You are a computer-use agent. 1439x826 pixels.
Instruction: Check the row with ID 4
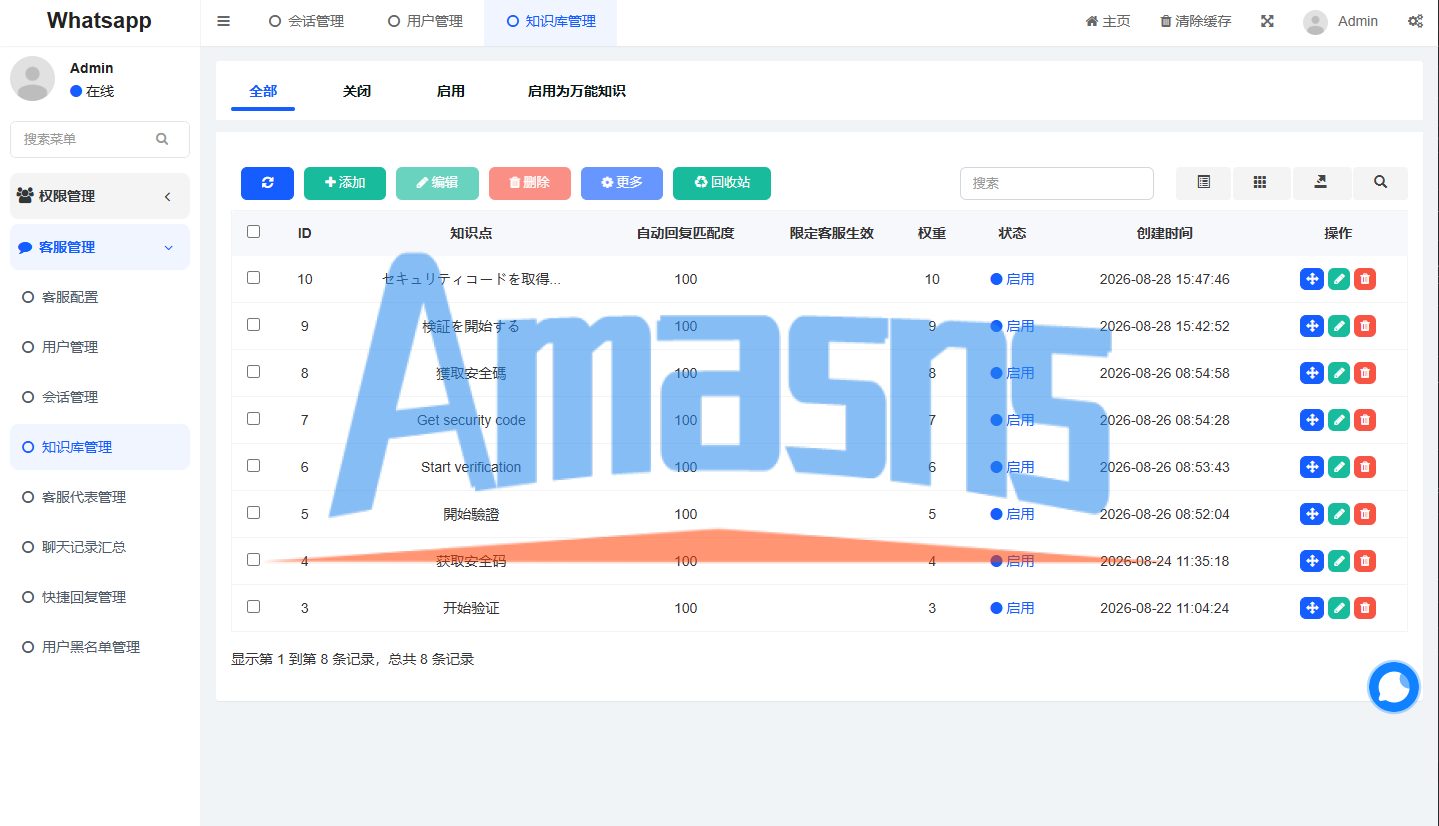[x=253, y=559]
